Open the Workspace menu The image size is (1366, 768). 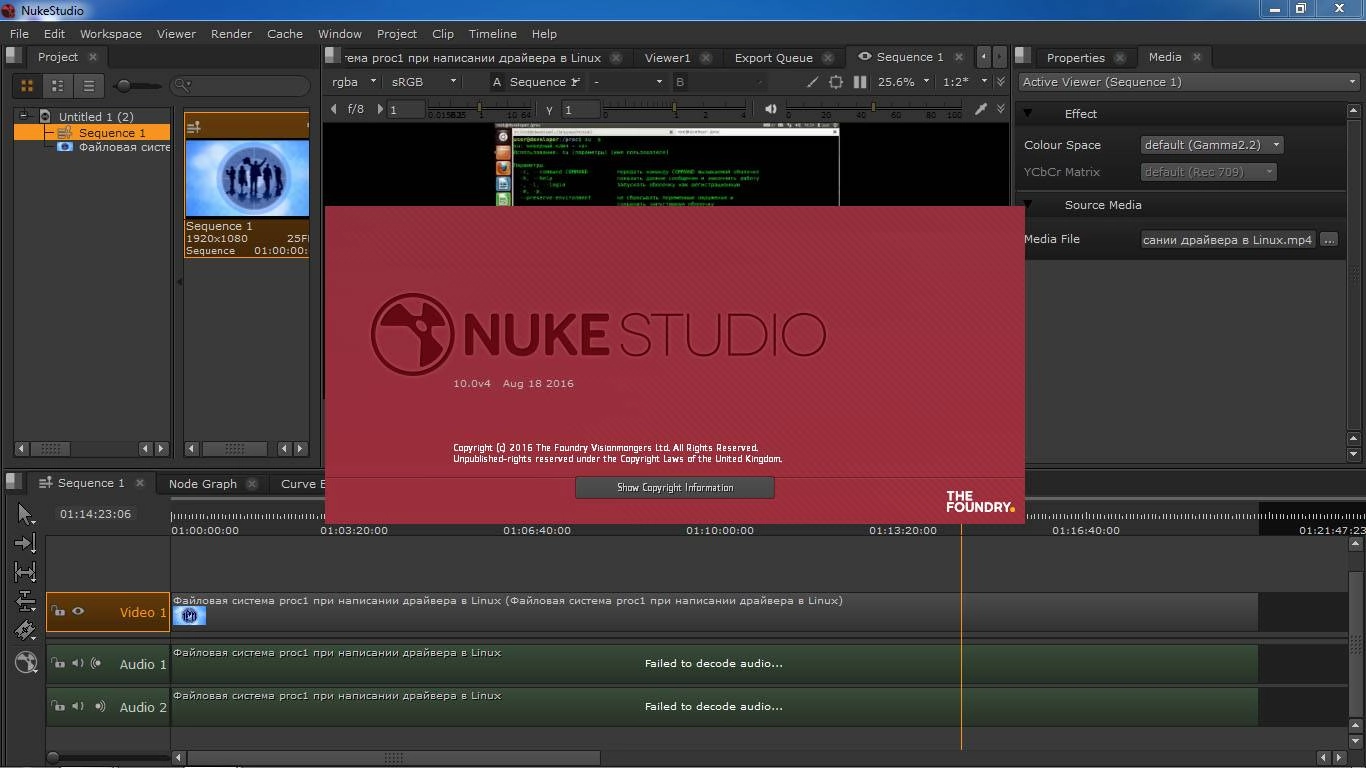click(111, 33)
